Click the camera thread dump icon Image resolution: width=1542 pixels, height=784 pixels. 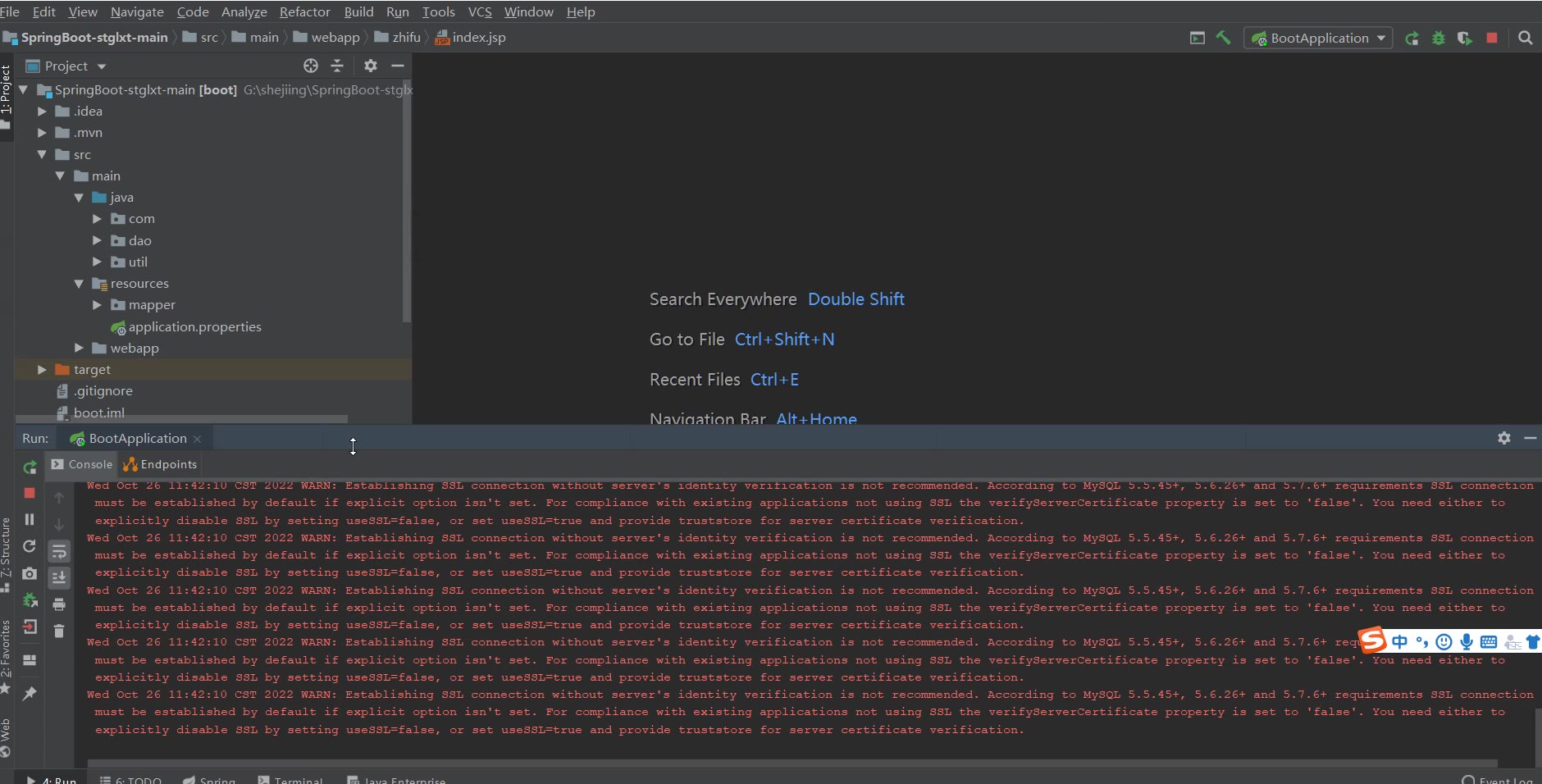click(x=30, y=573)
